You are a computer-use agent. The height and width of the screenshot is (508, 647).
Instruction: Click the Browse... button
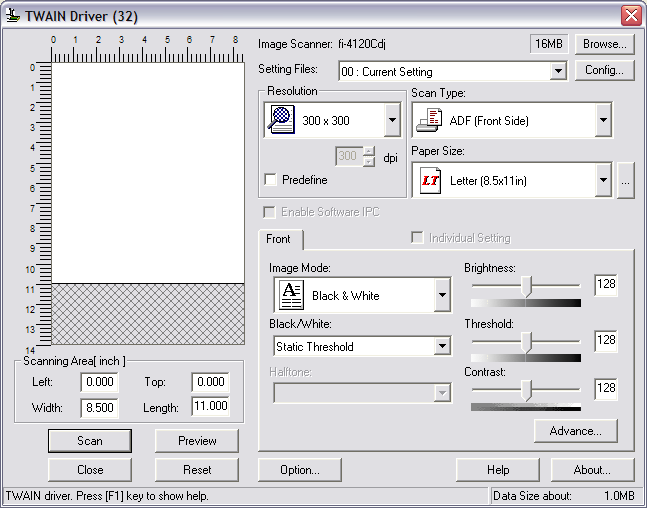604,44
